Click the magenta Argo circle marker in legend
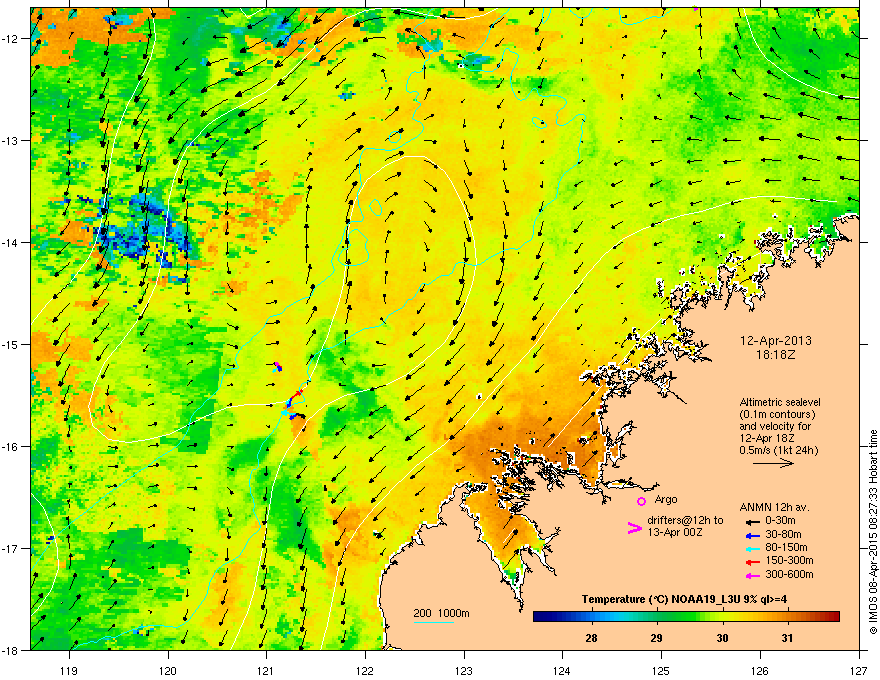 641,501
